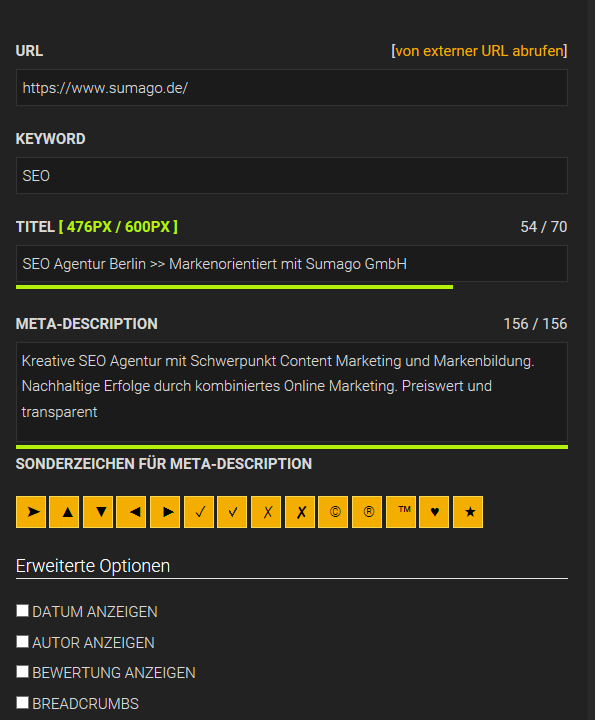
Task: Toggle the Breadcrumbs checkbox
Action: coord(22,702)
